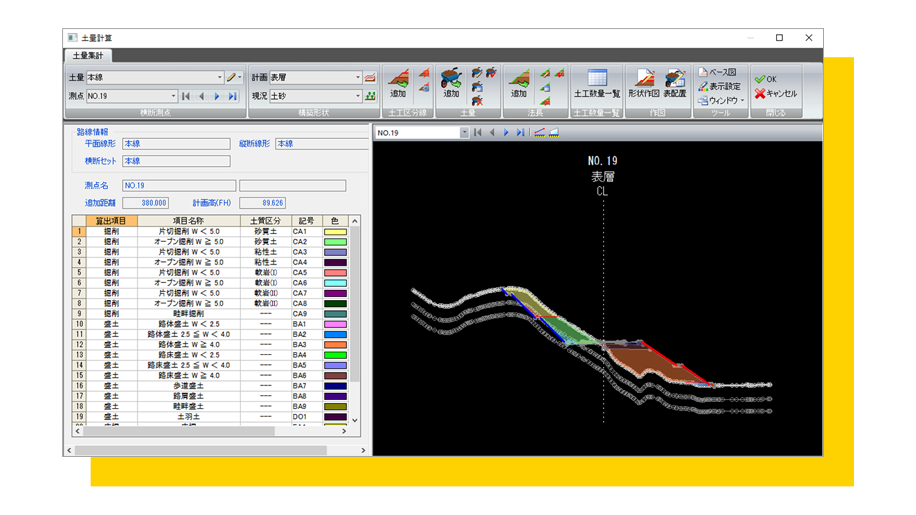This screenshot has width=916, height=515.
Task: Click the wheelbarrow delete icon with red X
Action: point(477,101)
